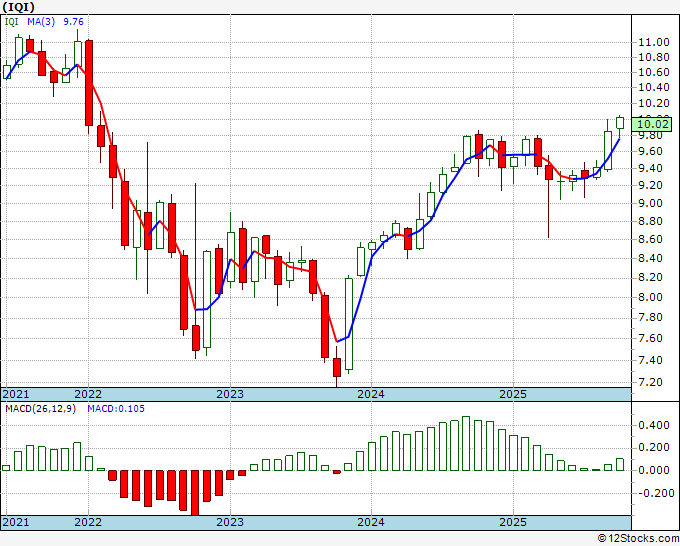
Task: Click the 10.60 price axis label
Action: (654, 72)
